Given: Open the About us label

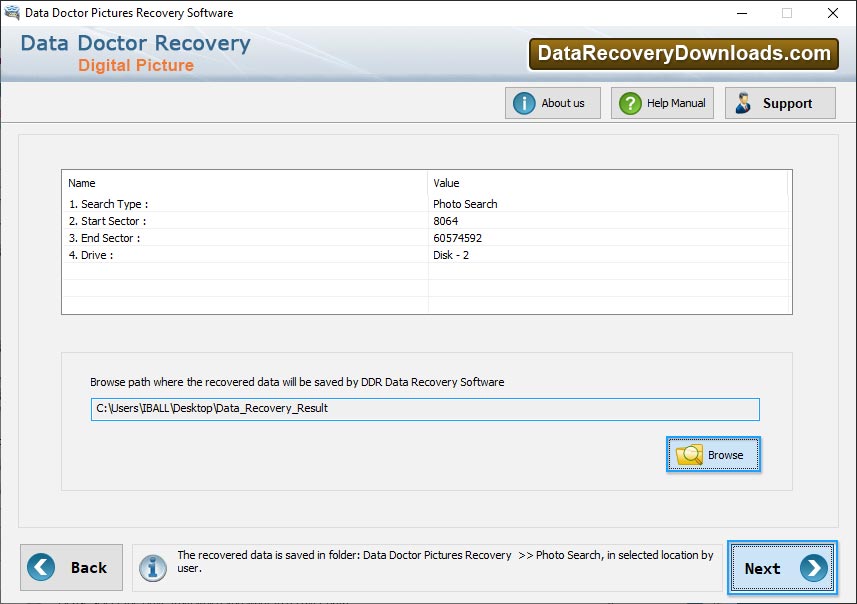Looking at the screenshot, I should click(x=562, y=103).
